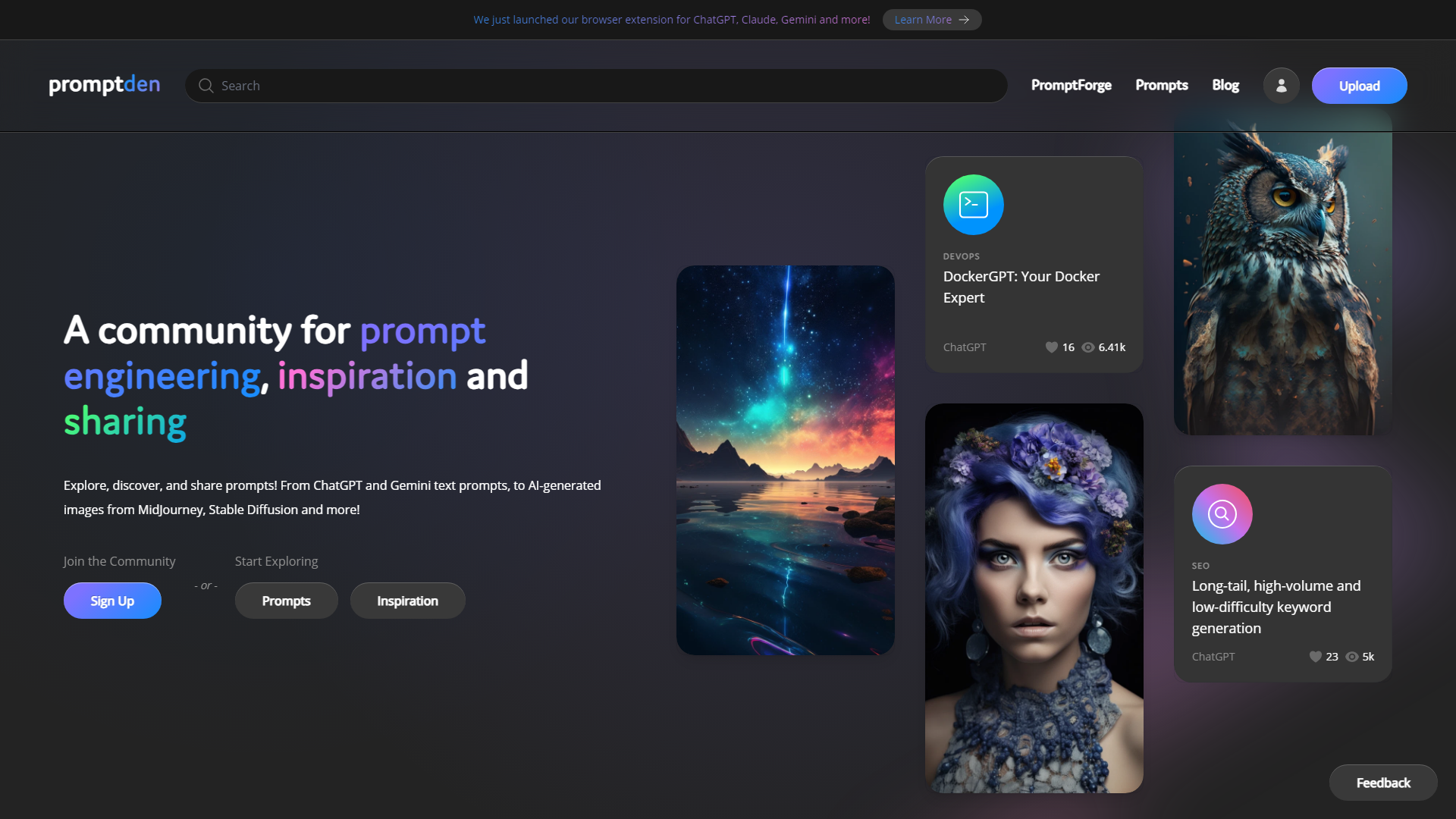Click the SEO magnifier circle icon
1456x819 pixels.
click(1222, 514)
